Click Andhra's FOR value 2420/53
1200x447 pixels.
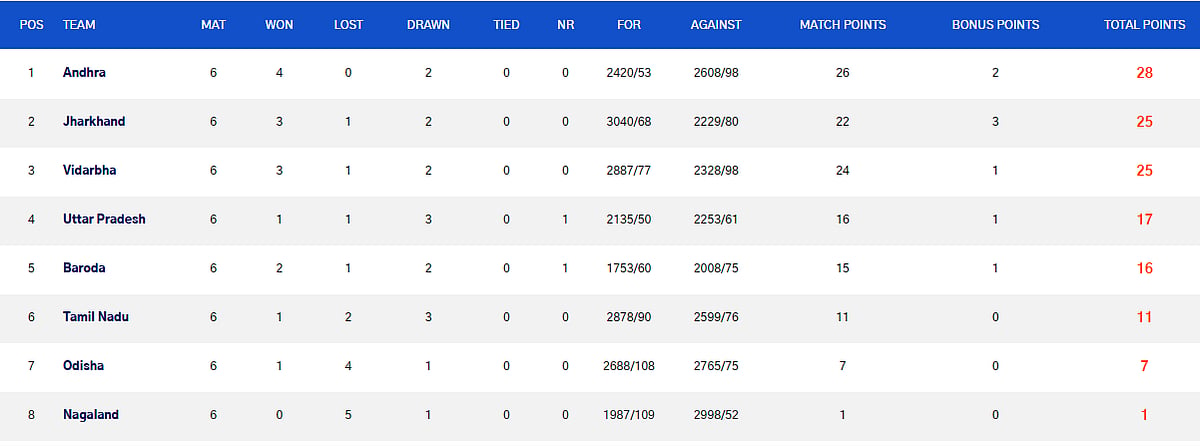click(x=628, y=73)
